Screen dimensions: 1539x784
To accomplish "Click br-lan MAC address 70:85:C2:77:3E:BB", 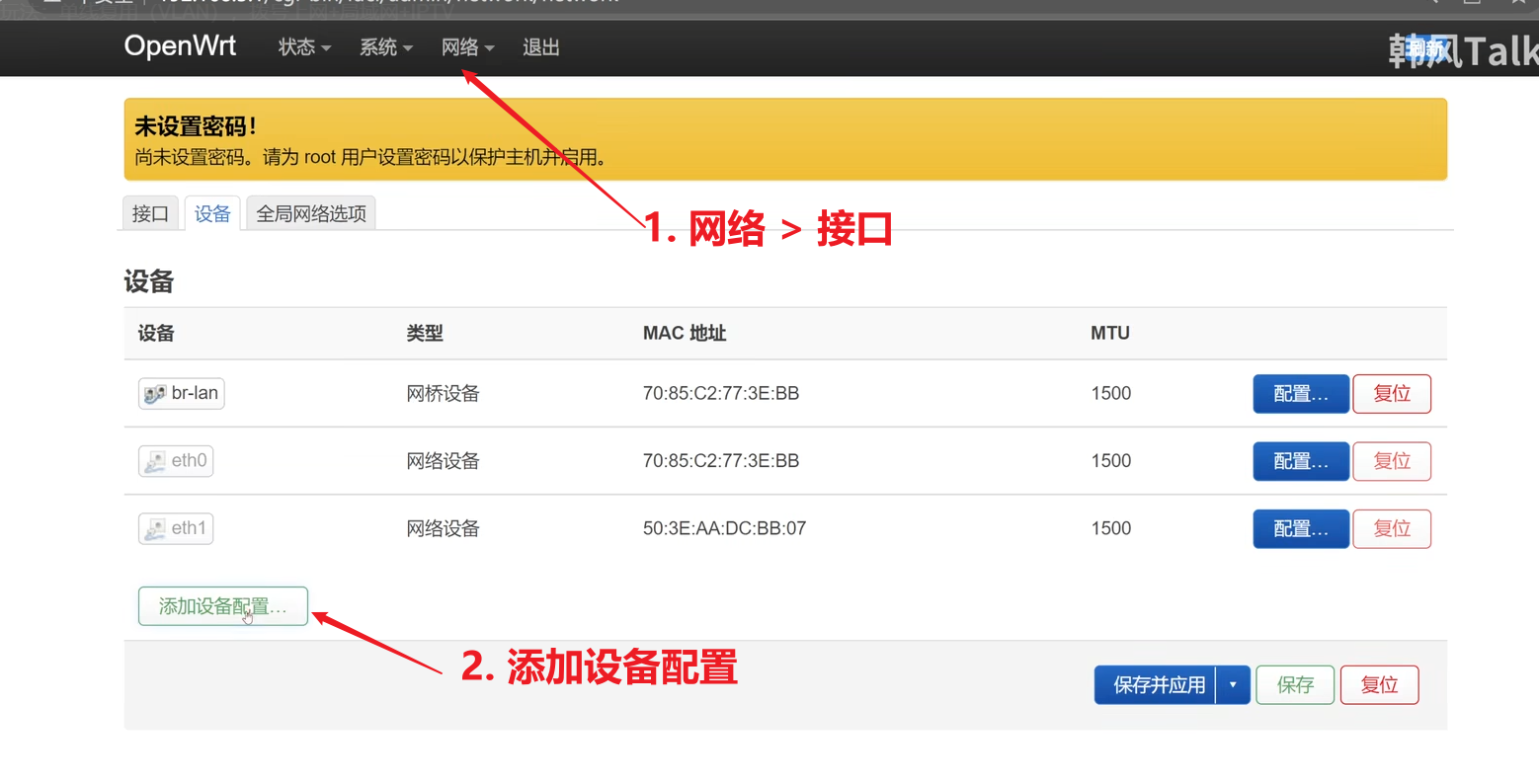I will (x=721, y=393).
